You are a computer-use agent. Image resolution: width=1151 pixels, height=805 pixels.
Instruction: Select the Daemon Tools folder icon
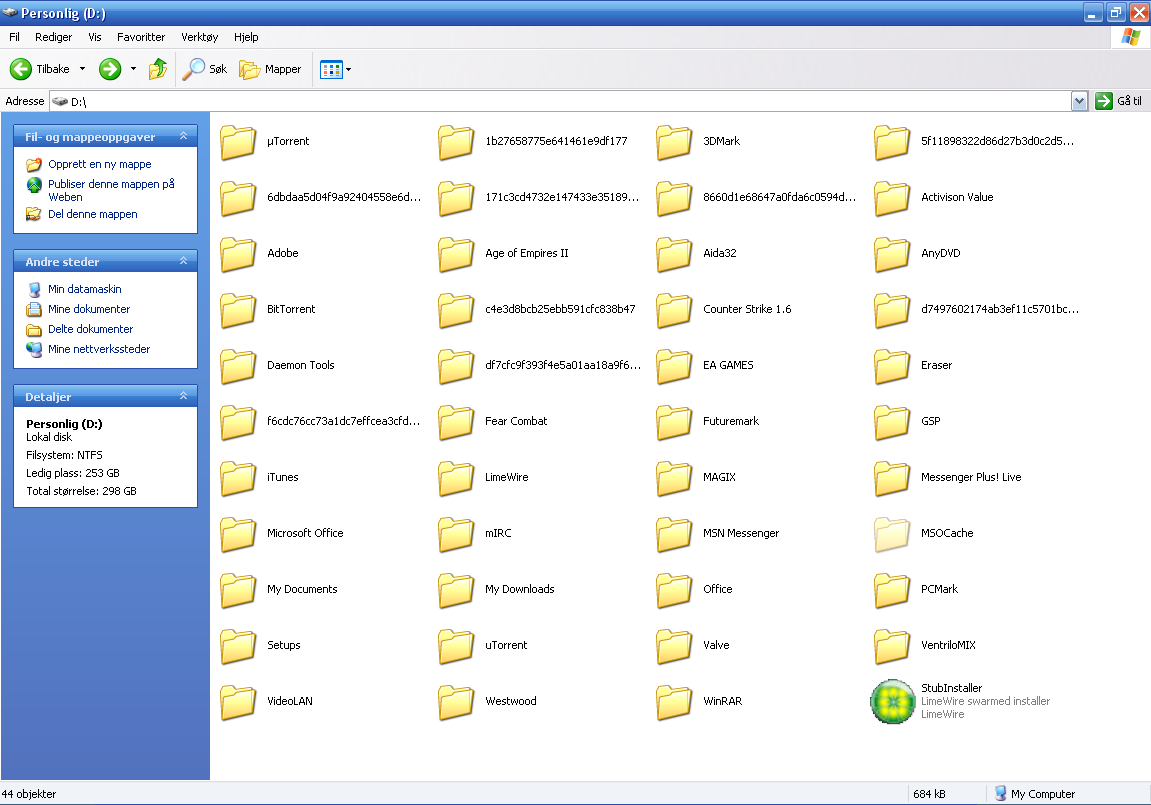238,365
